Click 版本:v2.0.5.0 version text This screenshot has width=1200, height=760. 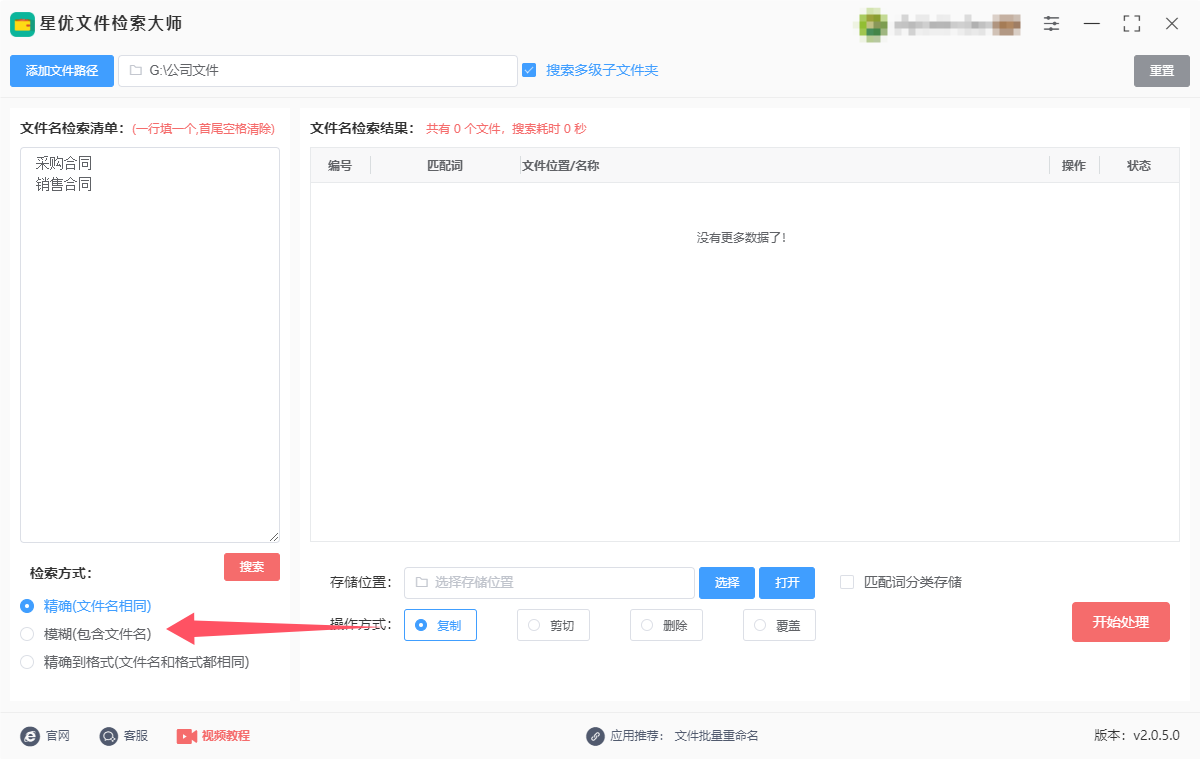(1137, 736)
